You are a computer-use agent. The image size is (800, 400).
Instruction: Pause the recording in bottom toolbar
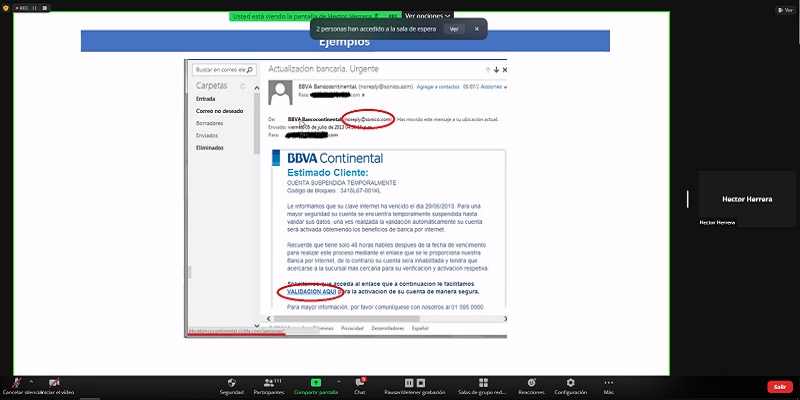point(409,383)
